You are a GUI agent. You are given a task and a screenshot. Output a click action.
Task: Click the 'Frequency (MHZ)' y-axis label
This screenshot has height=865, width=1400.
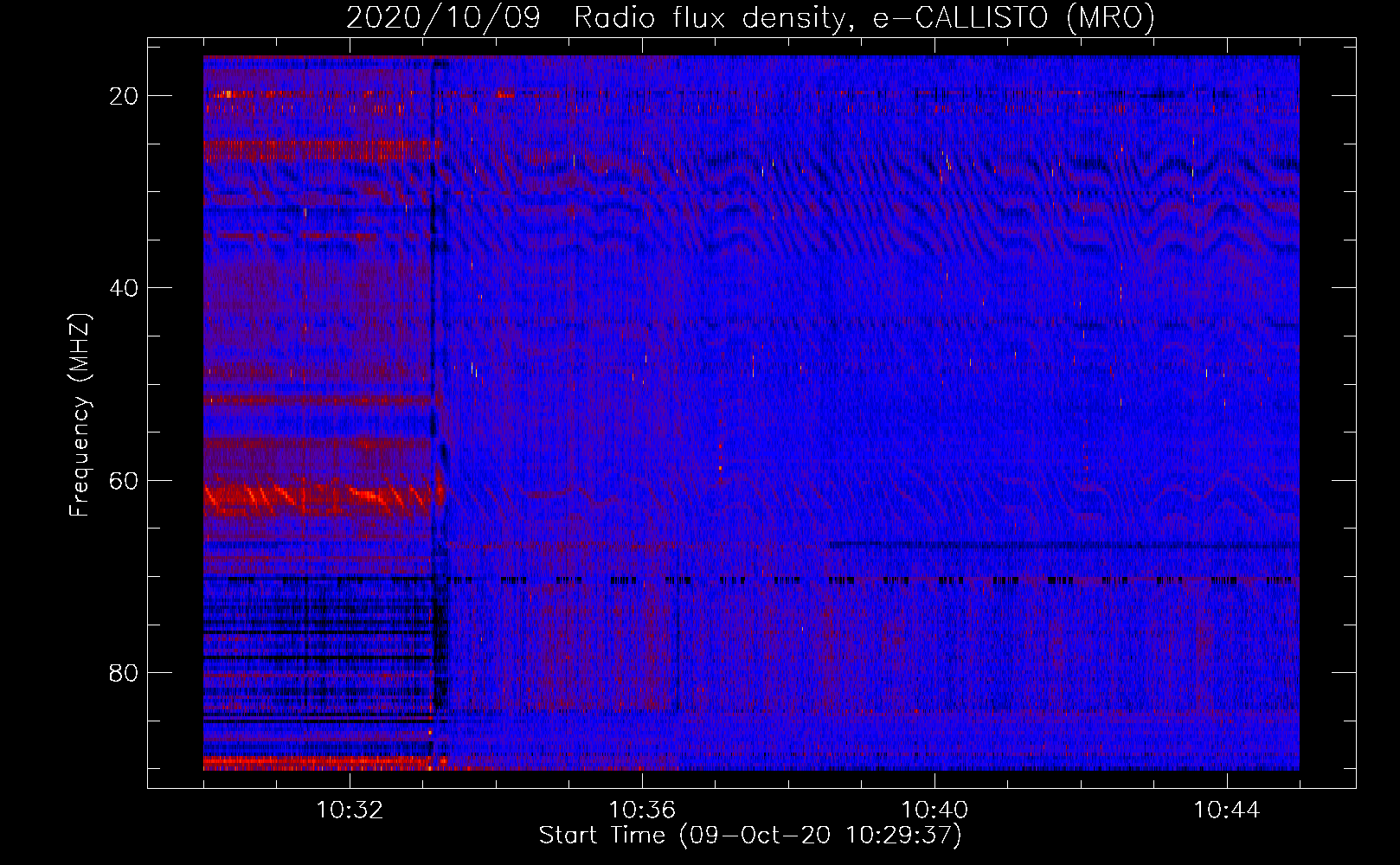point(80,415)
